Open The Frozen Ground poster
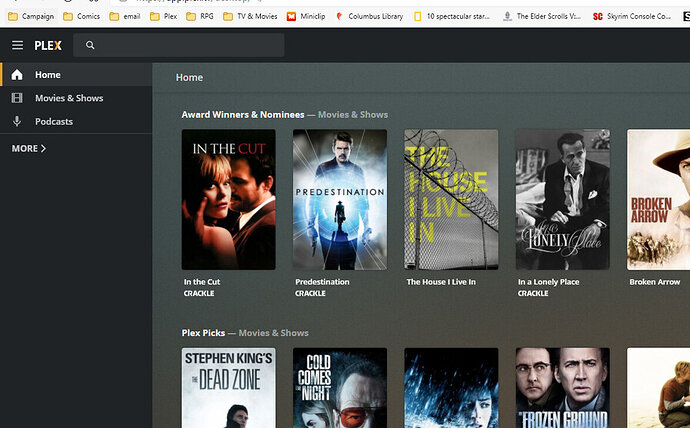The height and width of the screenshot is (428, 690). point(562,388)
